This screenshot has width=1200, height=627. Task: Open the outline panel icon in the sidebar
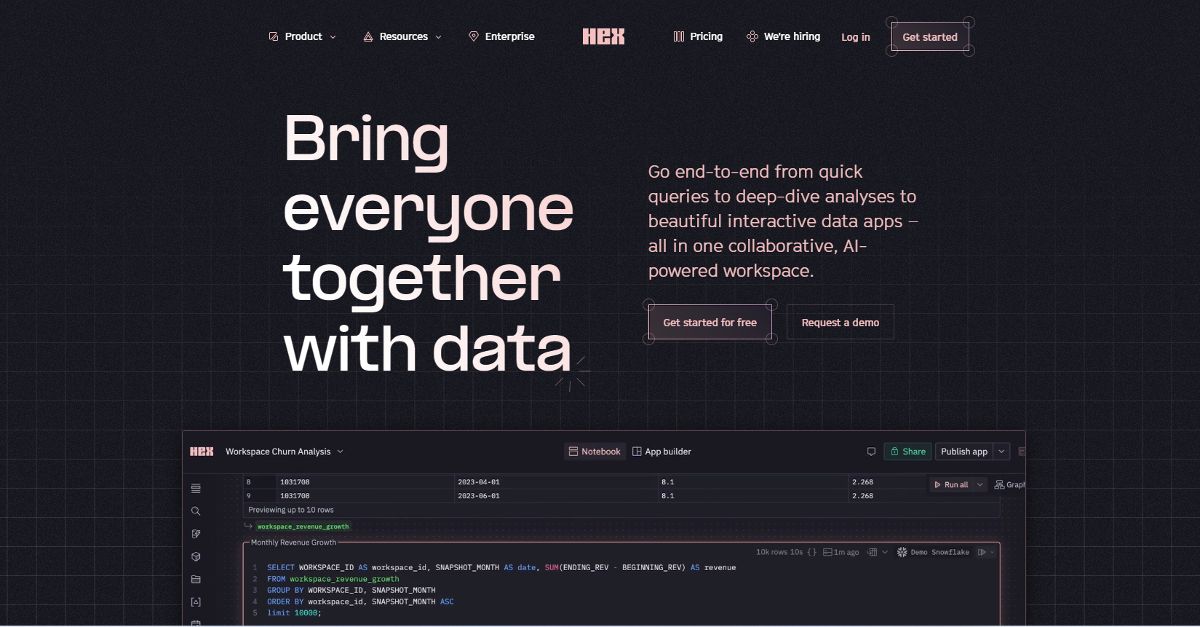coord(195,488)
